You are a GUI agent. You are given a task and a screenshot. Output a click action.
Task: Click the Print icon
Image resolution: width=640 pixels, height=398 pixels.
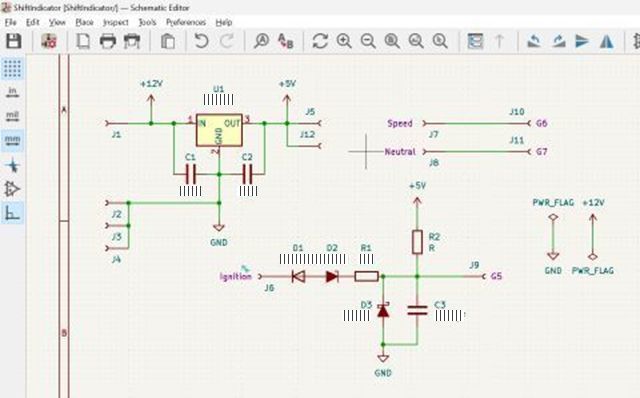(108, 41)
